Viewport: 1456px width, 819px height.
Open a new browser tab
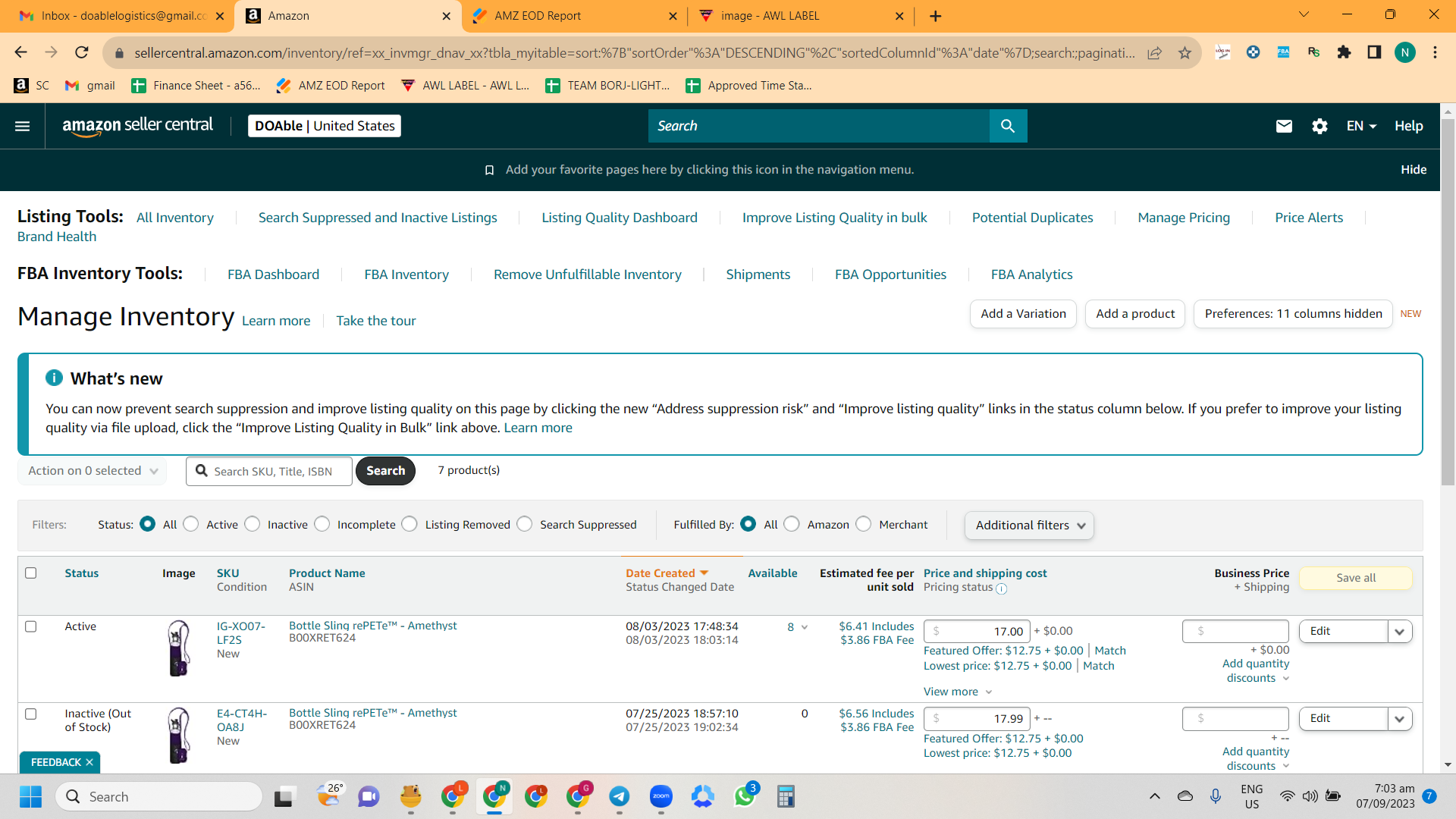[x=936, y=16]
